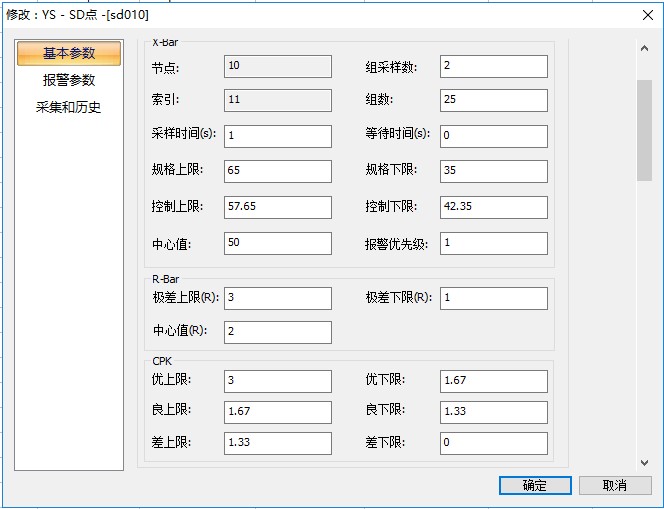This screenshot has height=509, width=664.
Task: Click the 确定 button
Action: (x=535, y=485)
